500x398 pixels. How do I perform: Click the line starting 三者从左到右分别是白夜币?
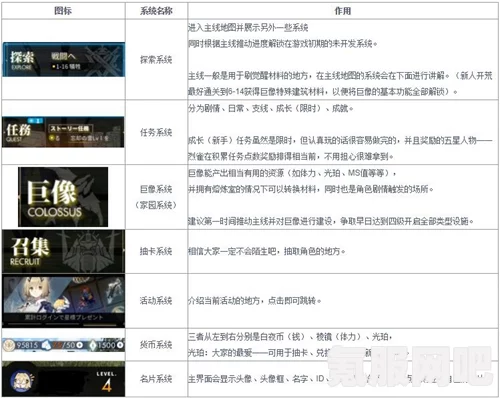[x=290, y=337]
